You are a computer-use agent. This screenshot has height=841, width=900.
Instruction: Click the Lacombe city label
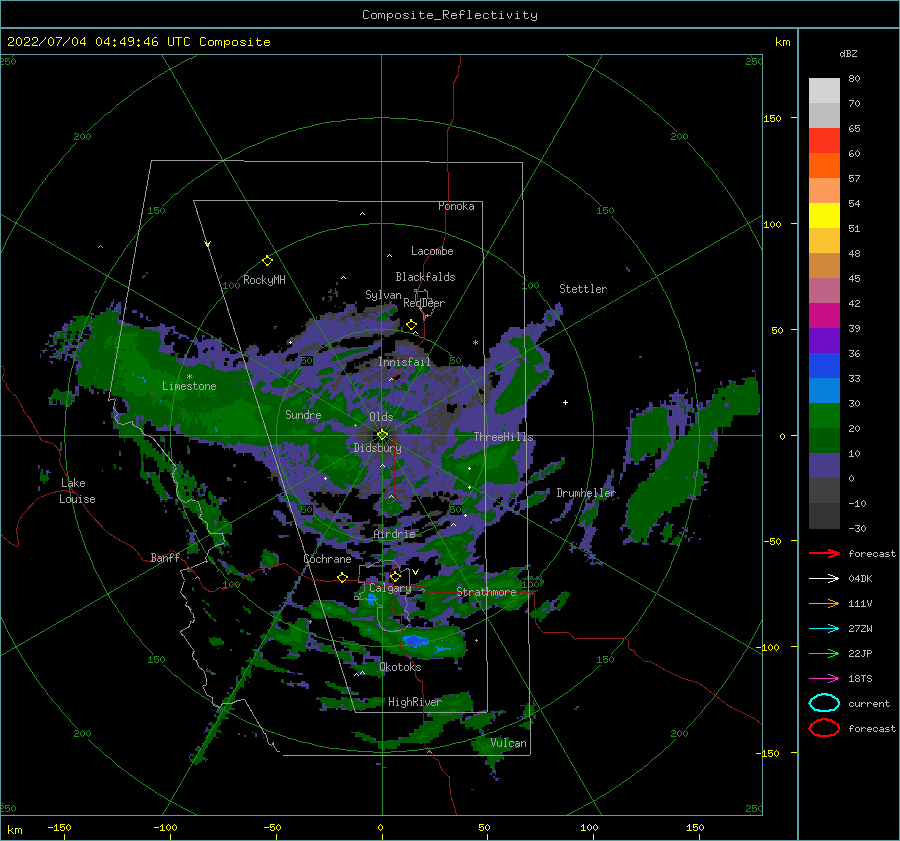432,251
